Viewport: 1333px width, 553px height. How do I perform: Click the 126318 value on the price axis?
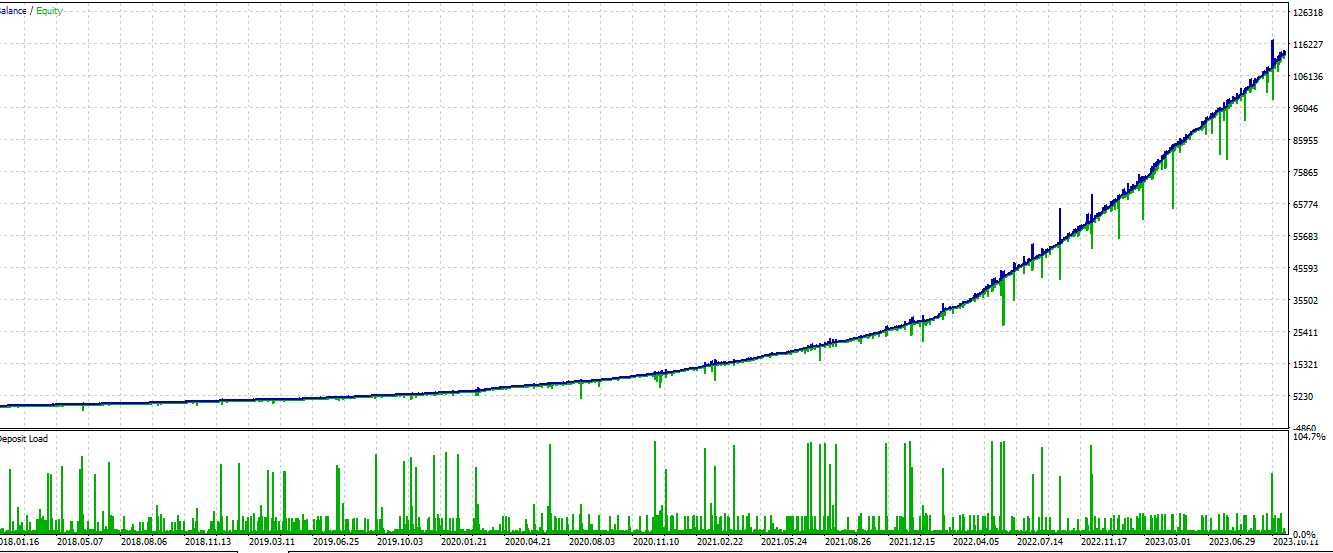pos(1308,13)
